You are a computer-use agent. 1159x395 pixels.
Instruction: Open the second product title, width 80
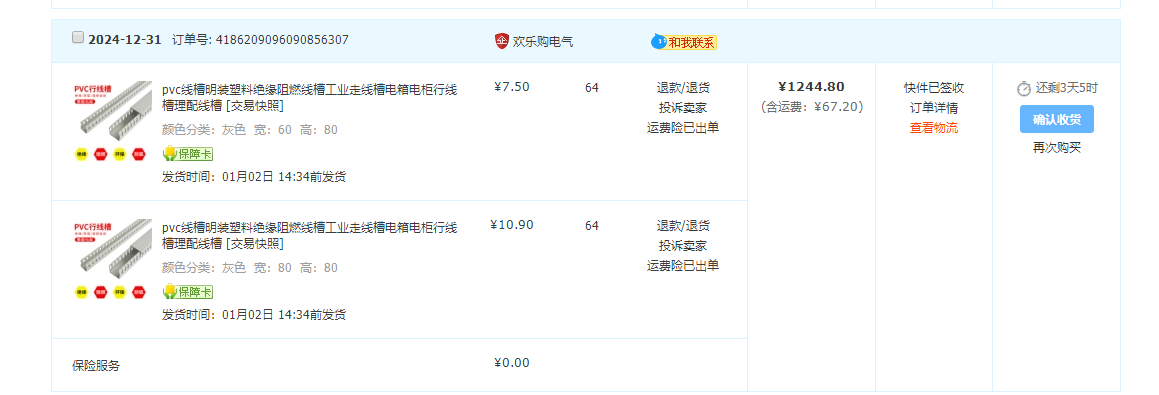point(310,235)
